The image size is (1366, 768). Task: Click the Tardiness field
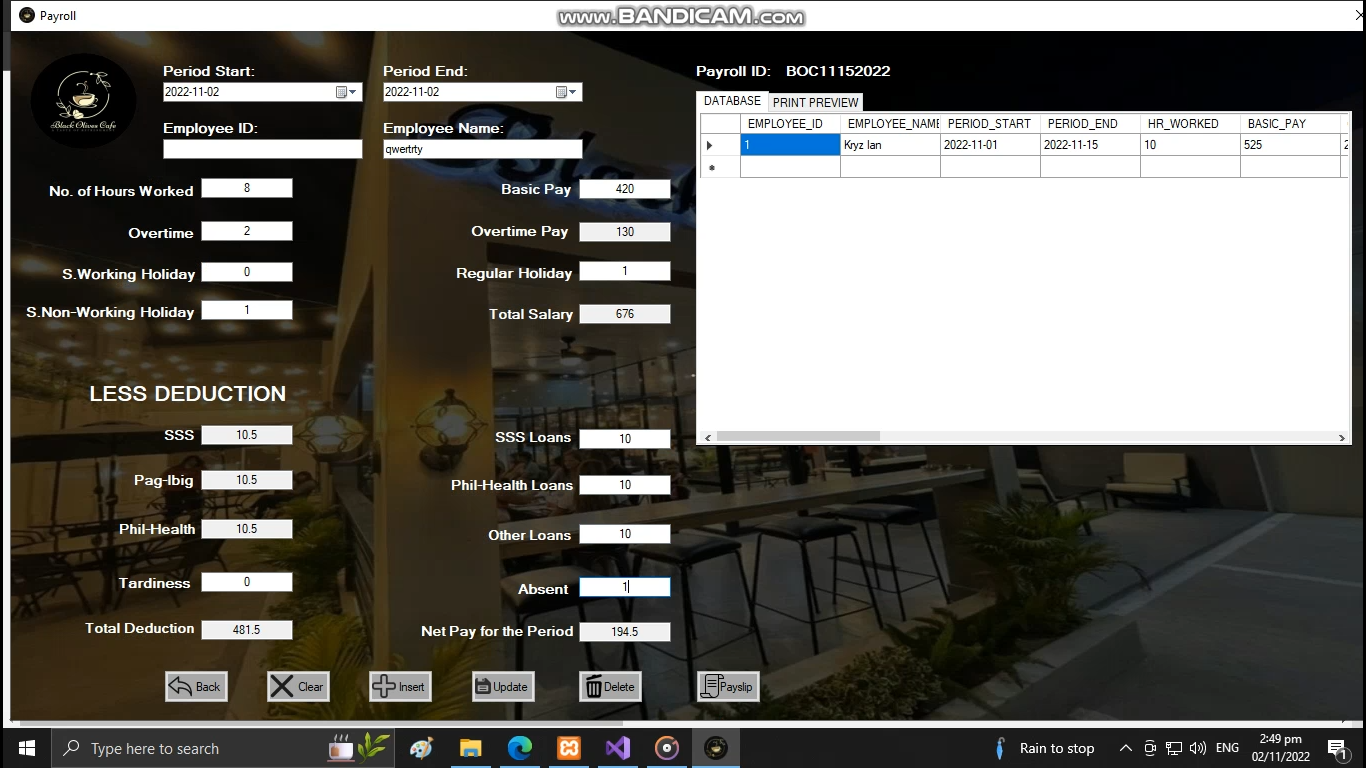247,582
